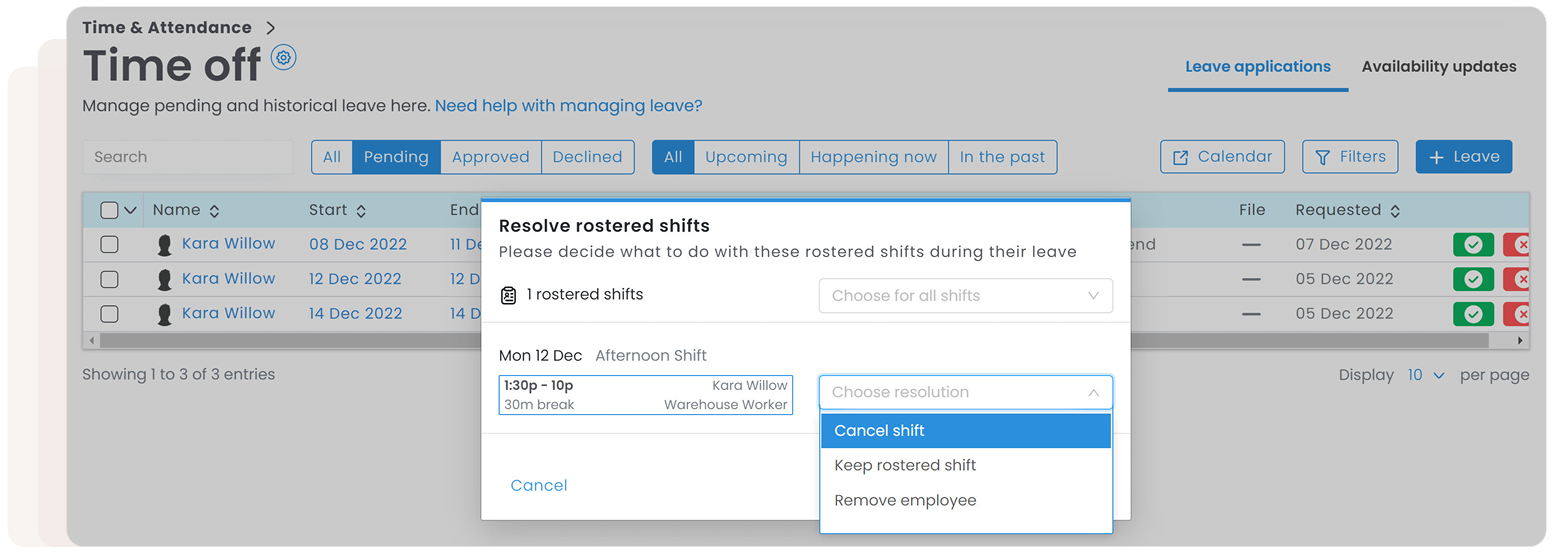Approve leave requested 07 Dec 2022
The width and height of the screenshot is (1555, 552).
[x=1472, y=244]
